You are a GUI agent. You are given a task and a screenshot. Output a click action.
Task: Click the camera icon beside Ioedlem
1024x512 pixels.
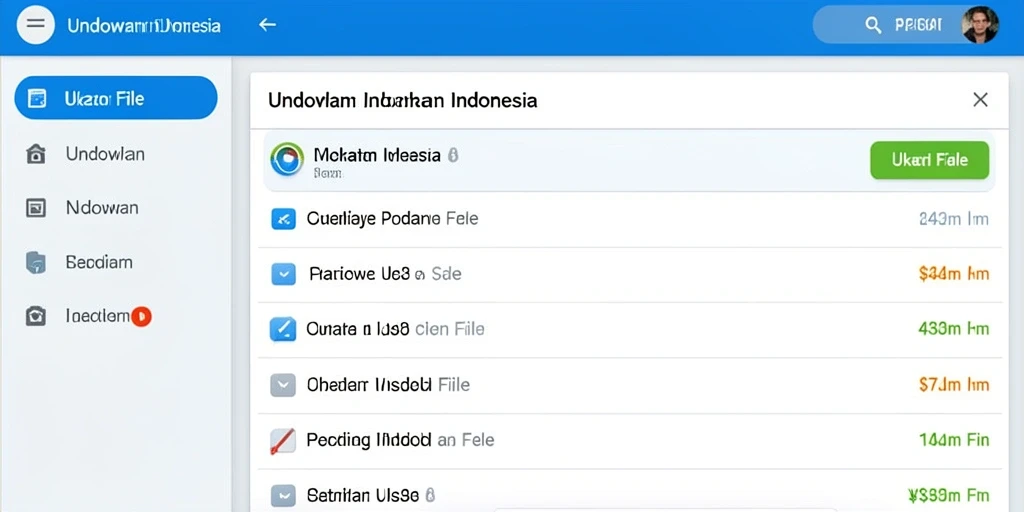(35, 316)
